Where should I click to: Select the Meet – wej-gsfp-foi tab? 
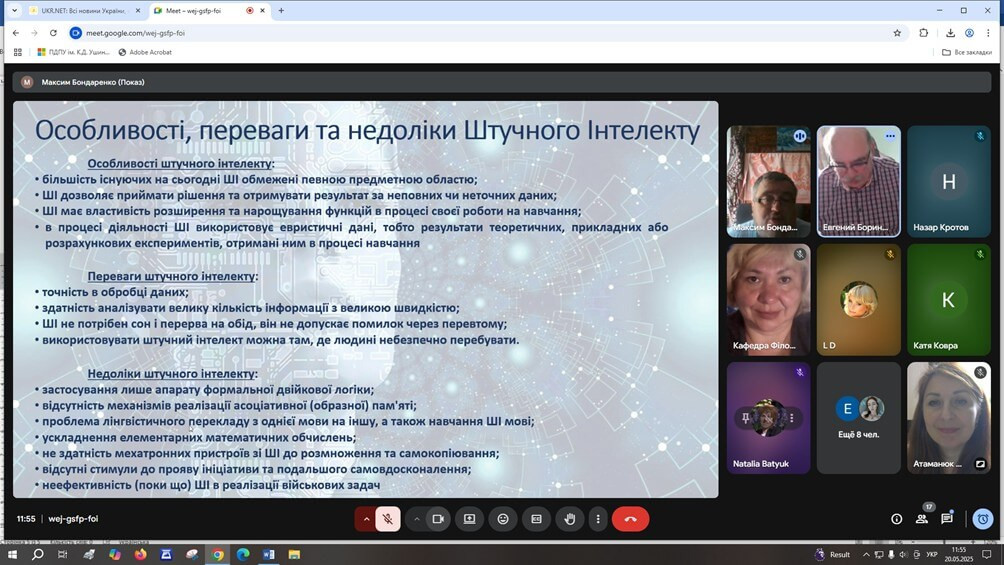click(208, 10)
